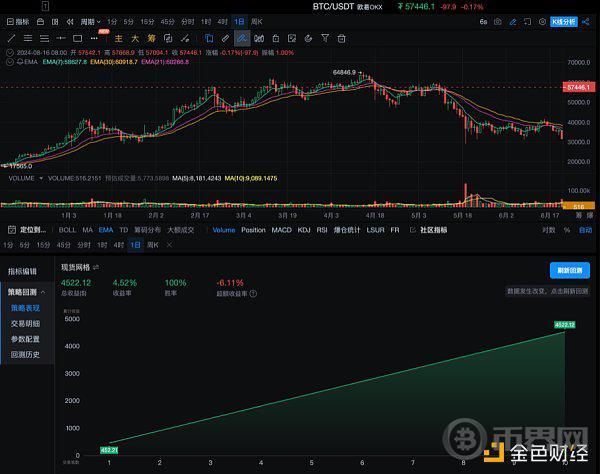The width and height of the screenshot is (600, 474).
Task: Expand the VOLUME indicator dropdown arrow
Action: (x=41, y=178)
